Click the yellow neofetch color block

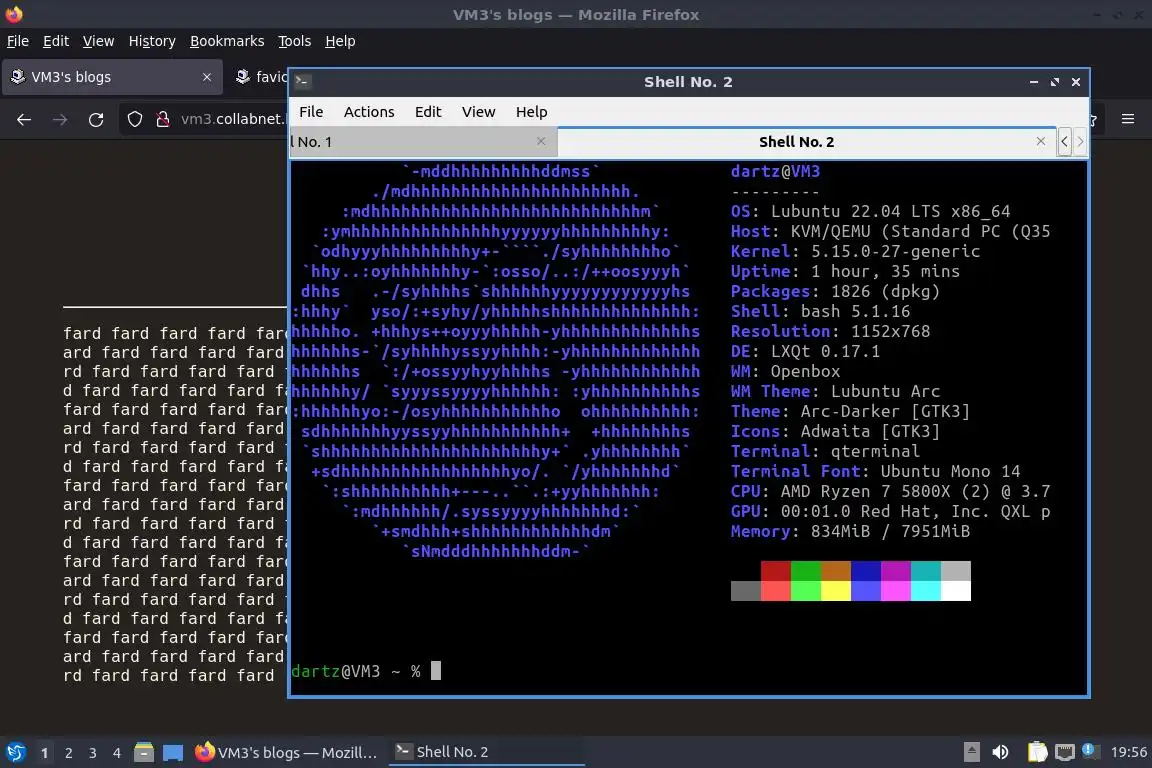click(835, 591)
